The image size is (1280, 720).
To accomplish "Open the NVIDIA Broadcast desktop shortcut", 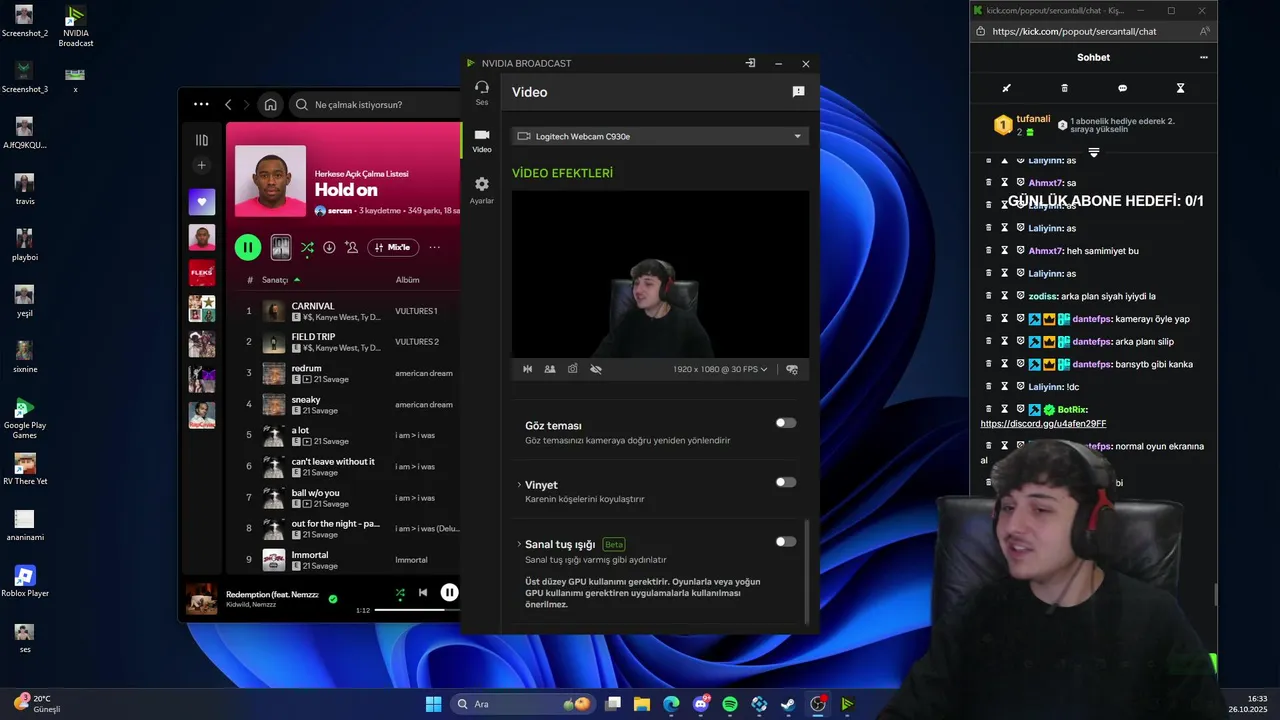I will click(75, 26).
